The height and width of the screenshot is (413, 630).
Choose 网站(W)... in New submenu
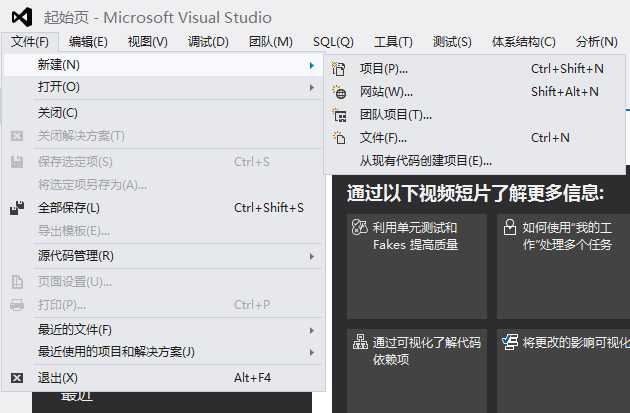click(476, 92)
